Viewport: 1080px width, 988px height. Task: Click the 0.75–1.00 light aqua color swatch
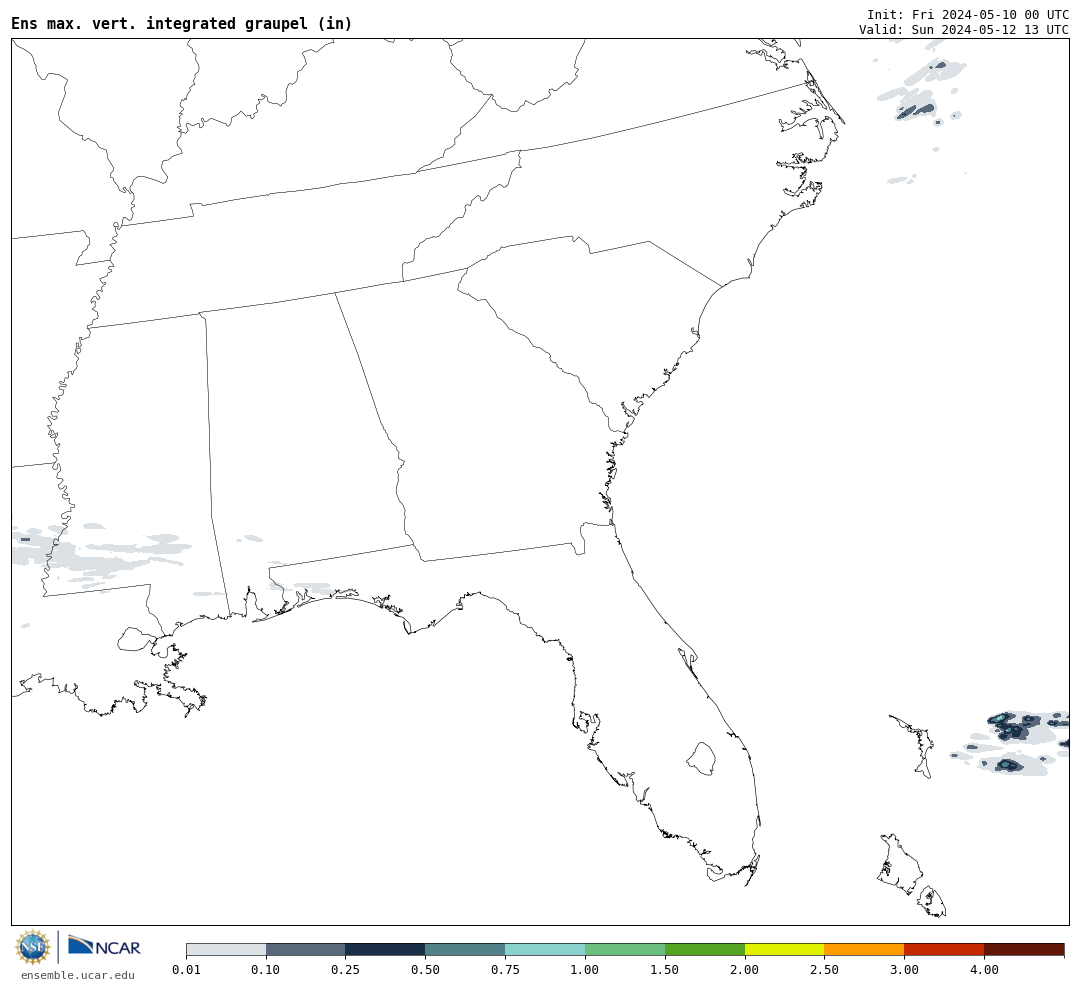pyautogui.click(x=545, y=949)
